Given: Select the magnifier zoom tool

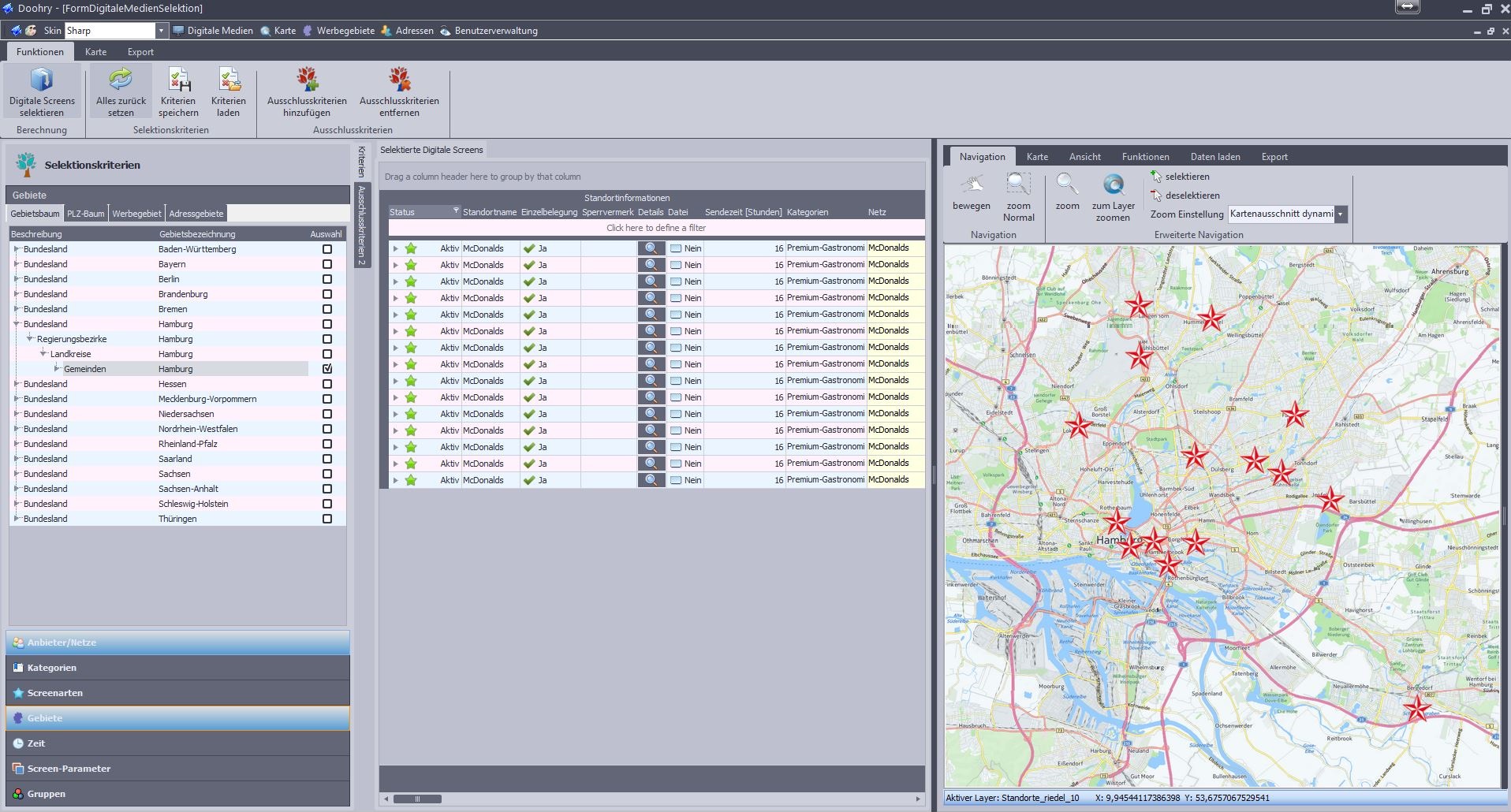Looking at the screenshot, I should tap(1067, 185).
